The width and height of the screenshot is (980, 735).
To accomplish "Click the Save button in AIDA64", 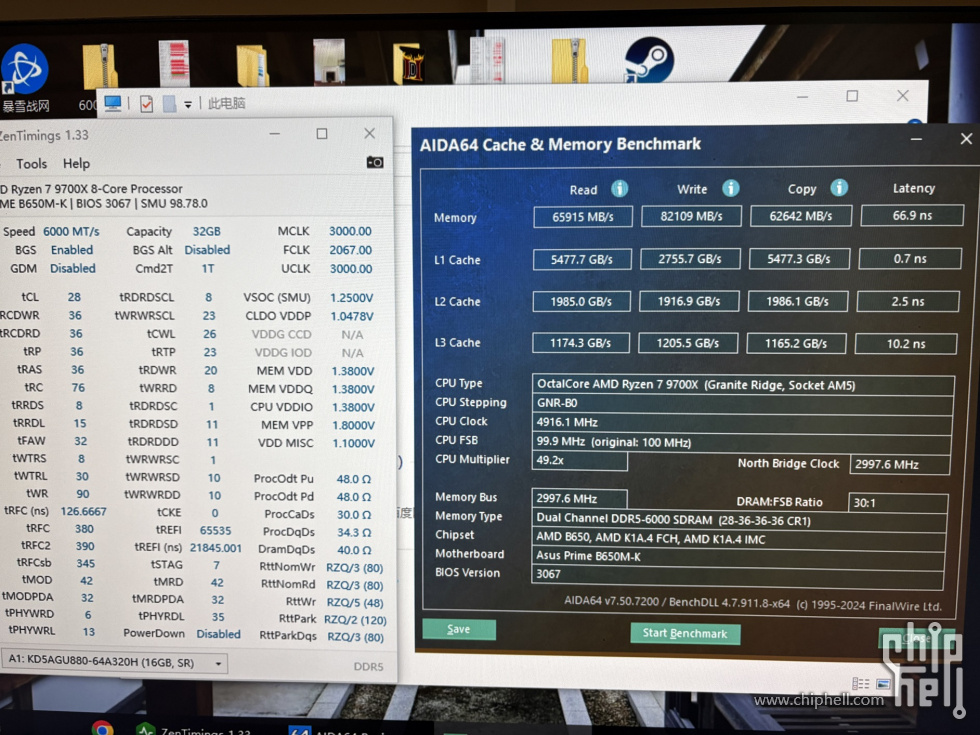I will click(459, 629).
